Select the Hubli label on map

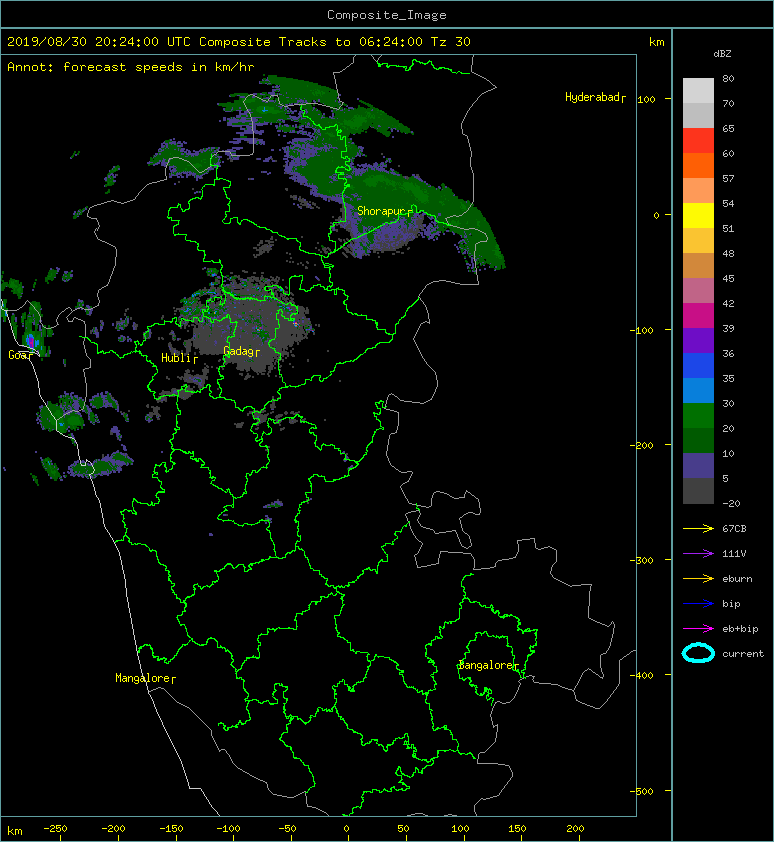tap(179, 358)
